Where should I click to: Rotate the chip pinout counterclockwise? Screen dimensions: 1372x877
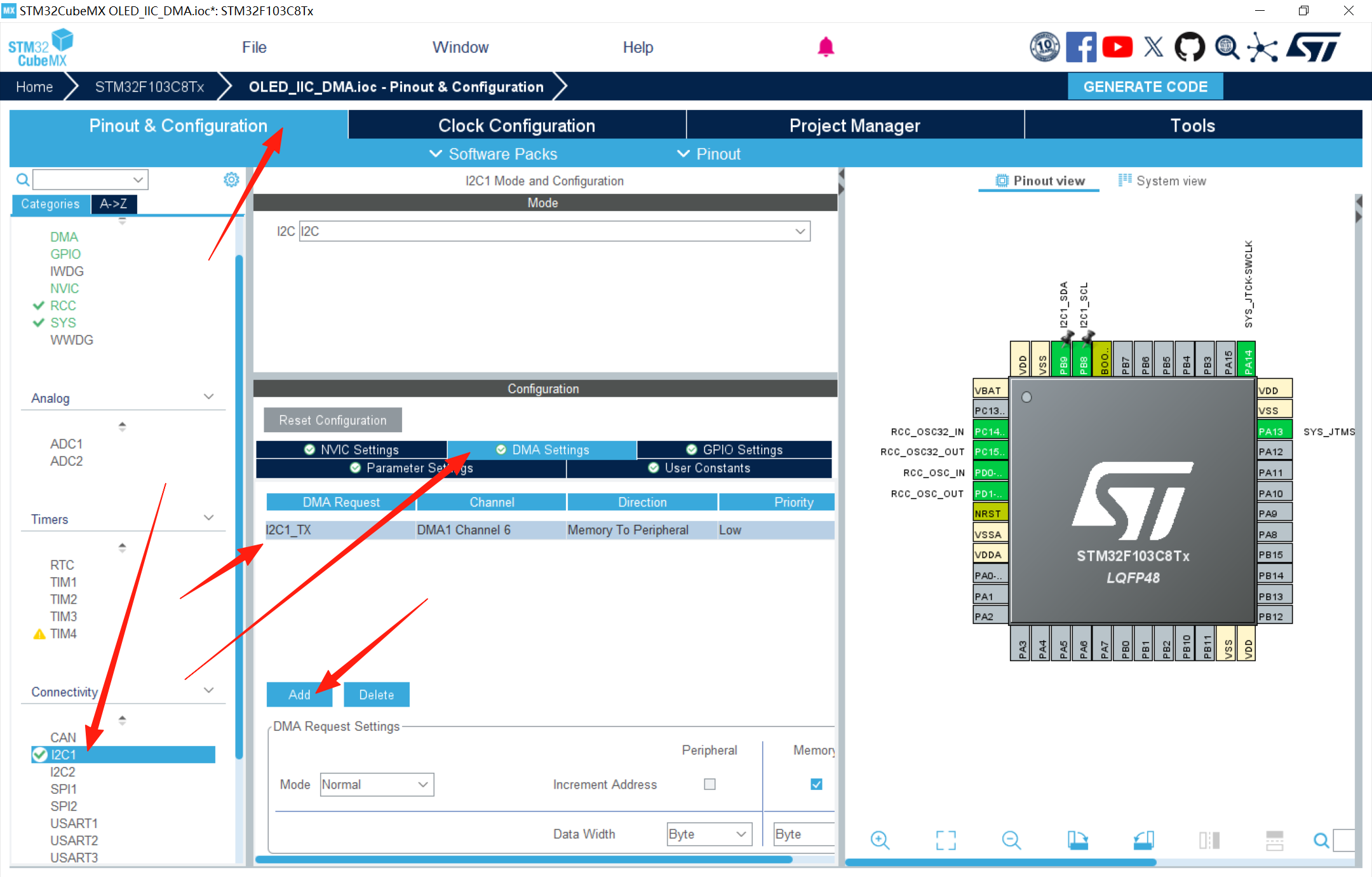(x=1143, y=840)
